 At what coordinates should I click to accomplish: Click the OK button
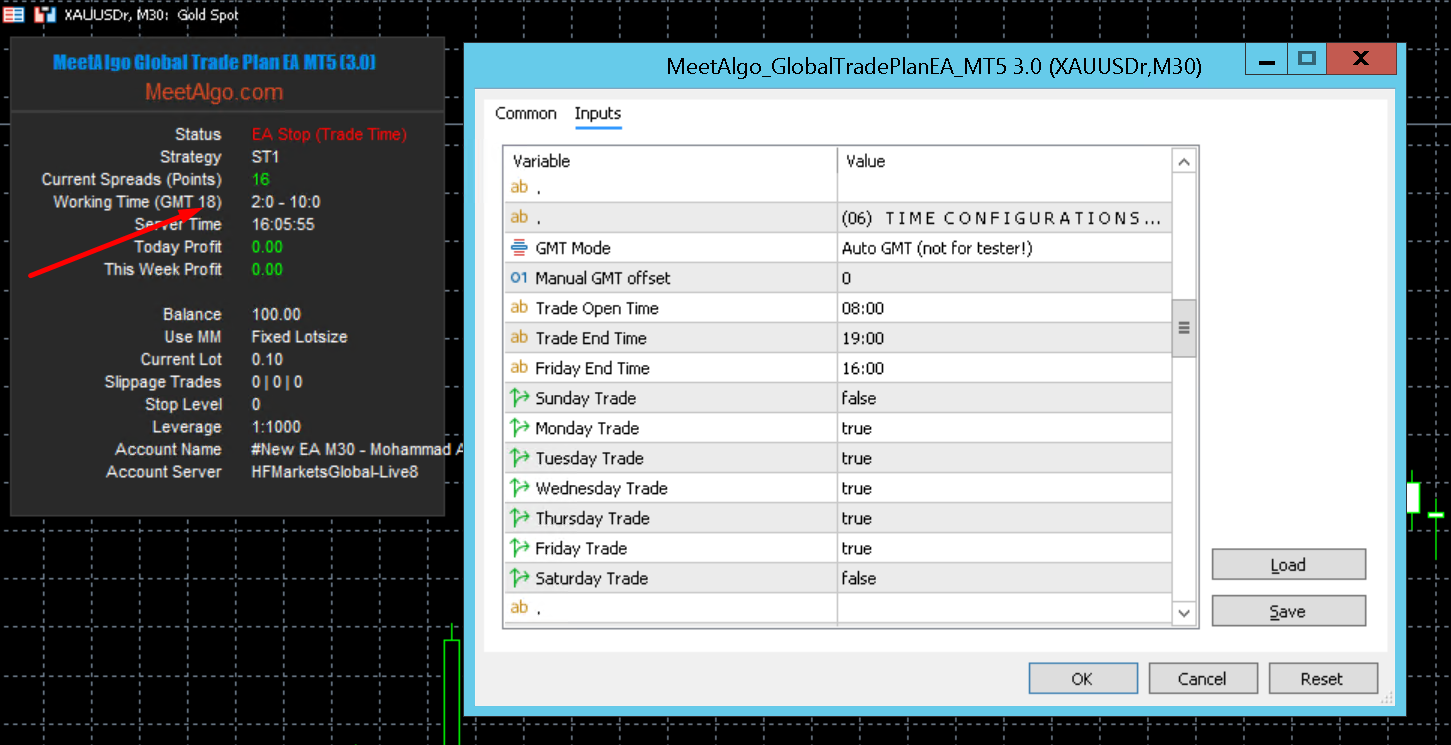(x=1083, y=679)
